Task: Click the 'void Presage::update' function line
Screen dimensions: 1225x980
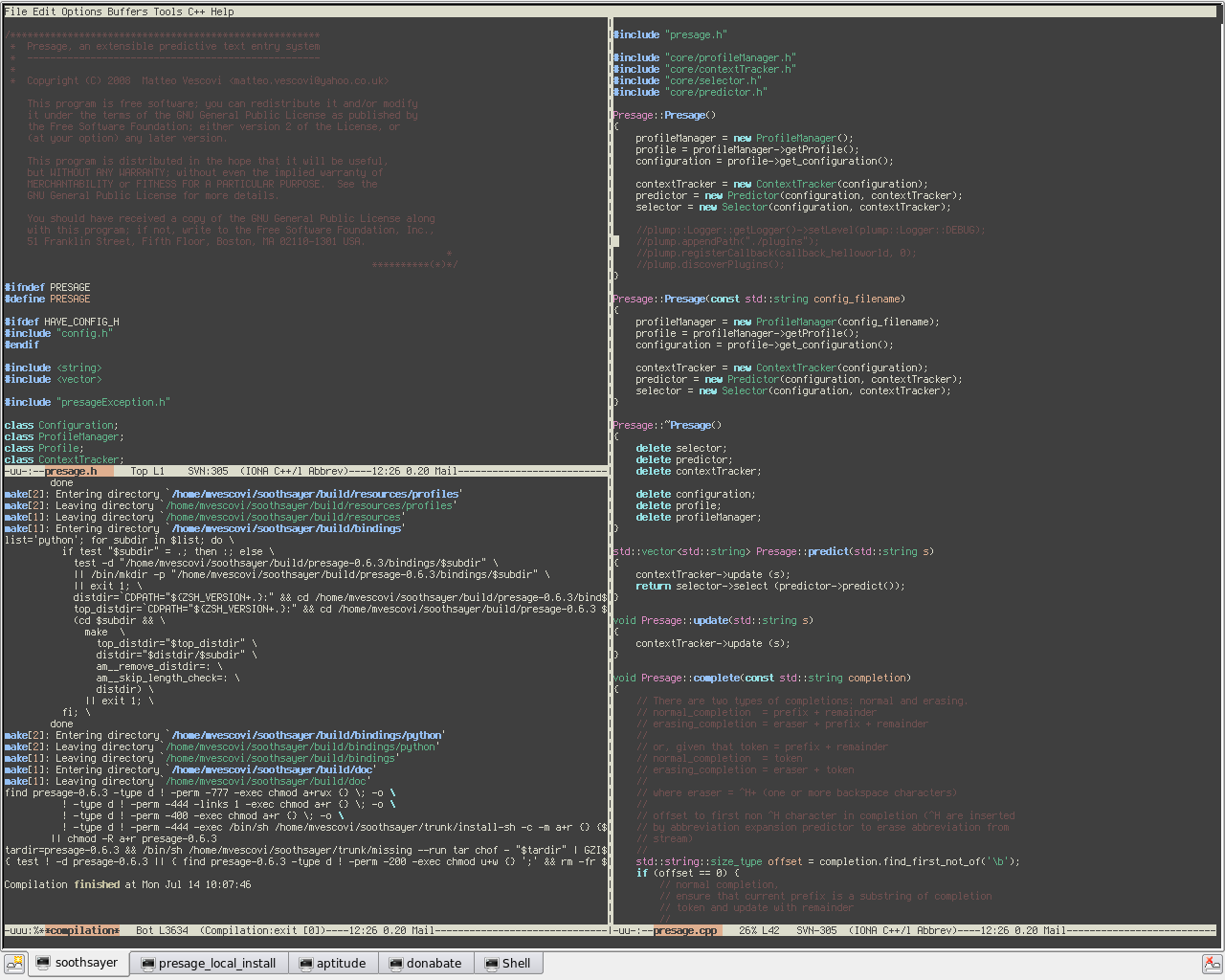Action: pyautogui.click(x=713, y=620)
